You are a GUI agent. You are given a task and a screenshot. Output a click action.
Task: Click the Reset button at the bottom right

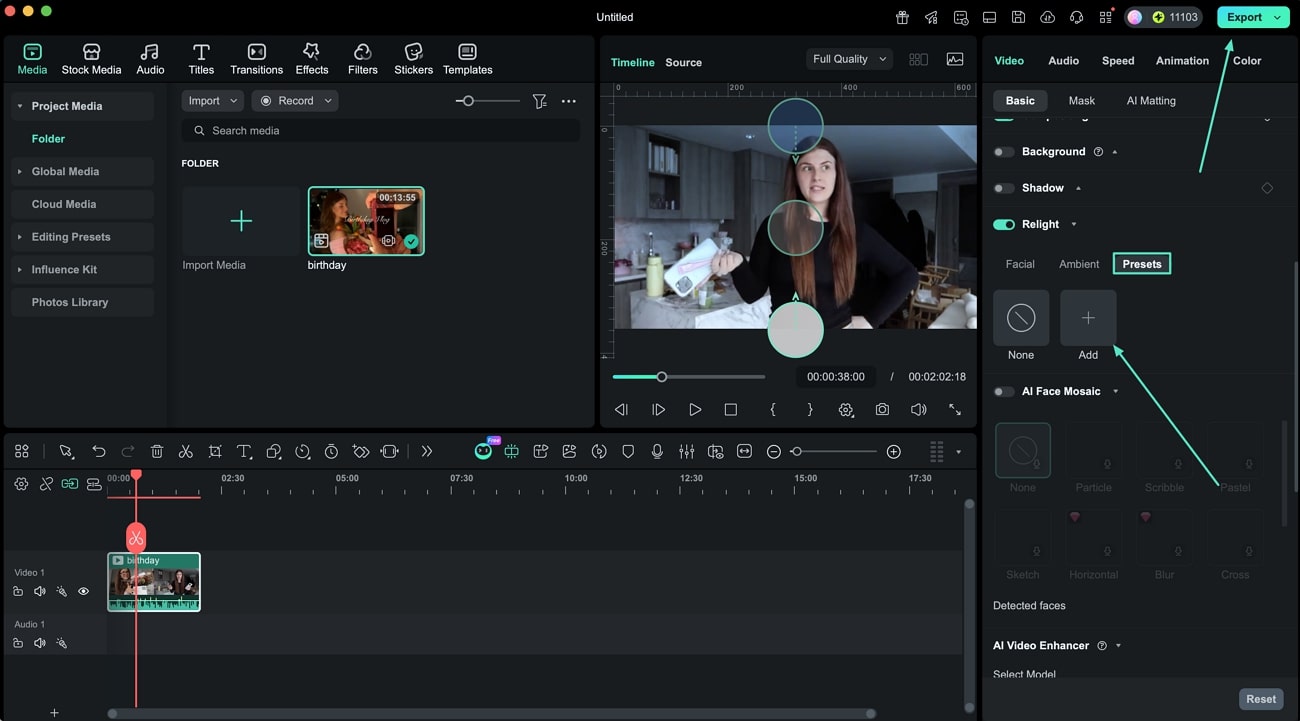coord(1260,698)
